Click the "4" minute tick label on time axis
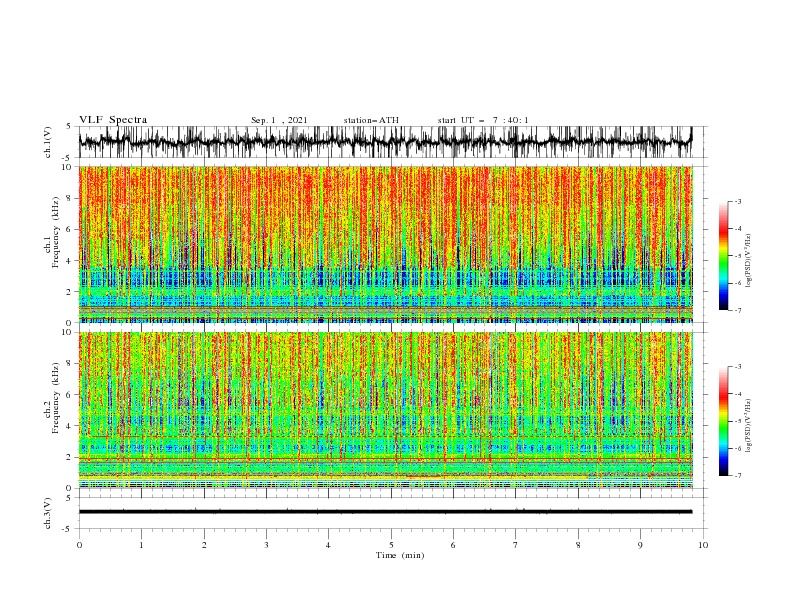This screenshot has width=792, height=612. [329, 545]
